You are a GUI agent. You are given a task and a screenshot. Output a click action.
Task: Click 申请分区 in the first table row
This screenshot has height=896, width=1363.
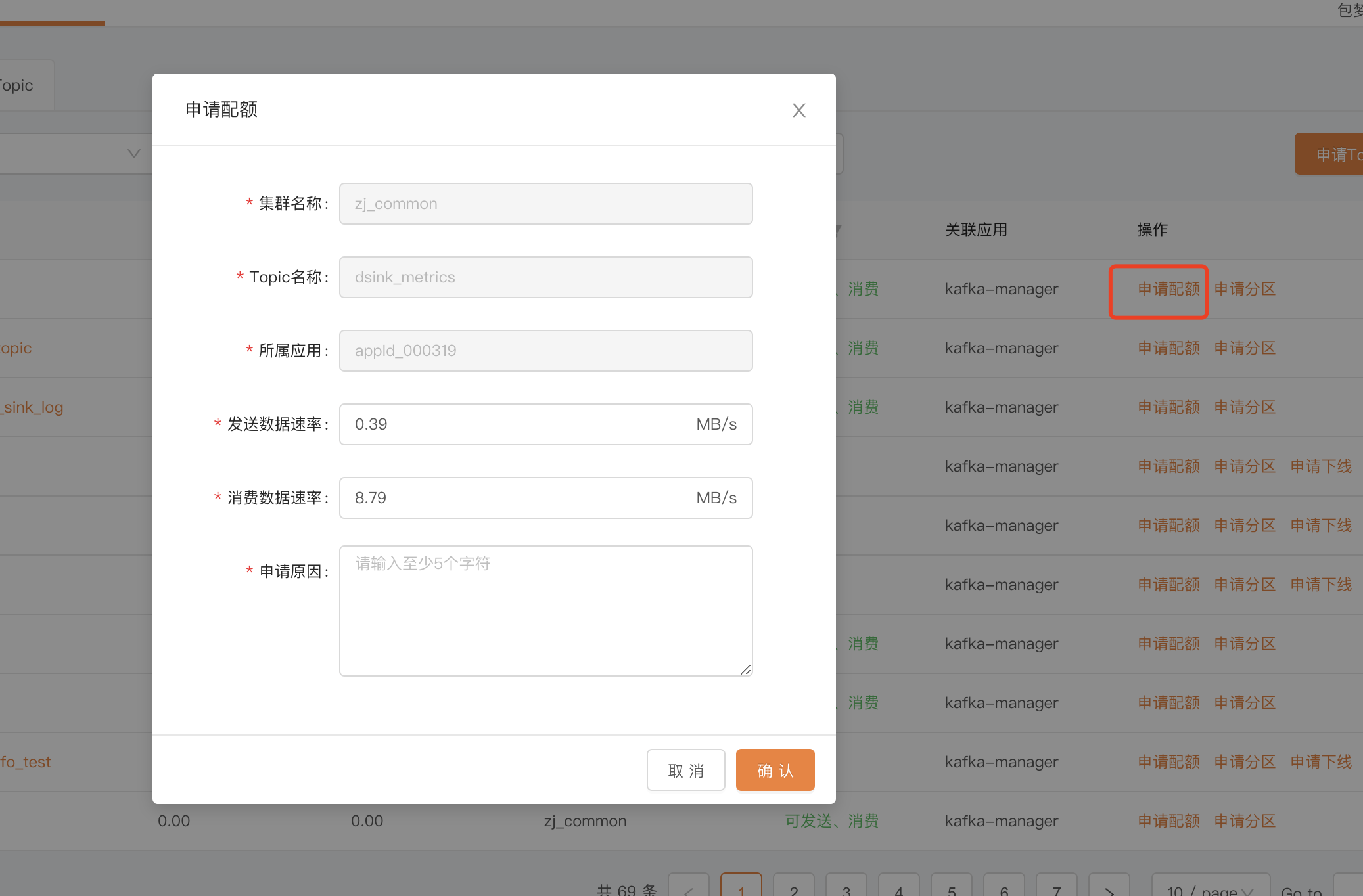1244,289
